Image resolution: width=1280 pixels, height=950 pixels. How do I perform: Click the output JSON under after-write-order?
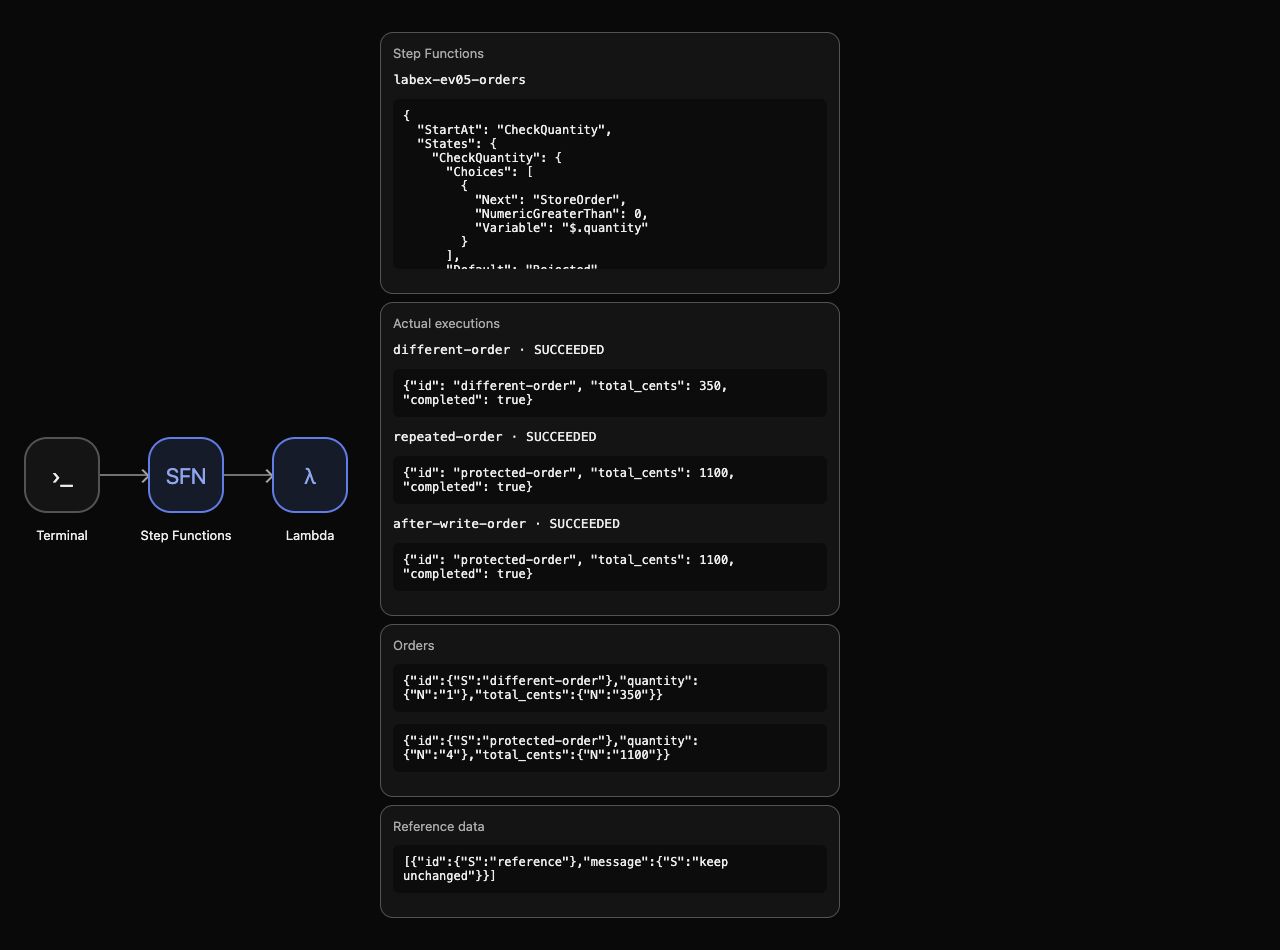610,567
